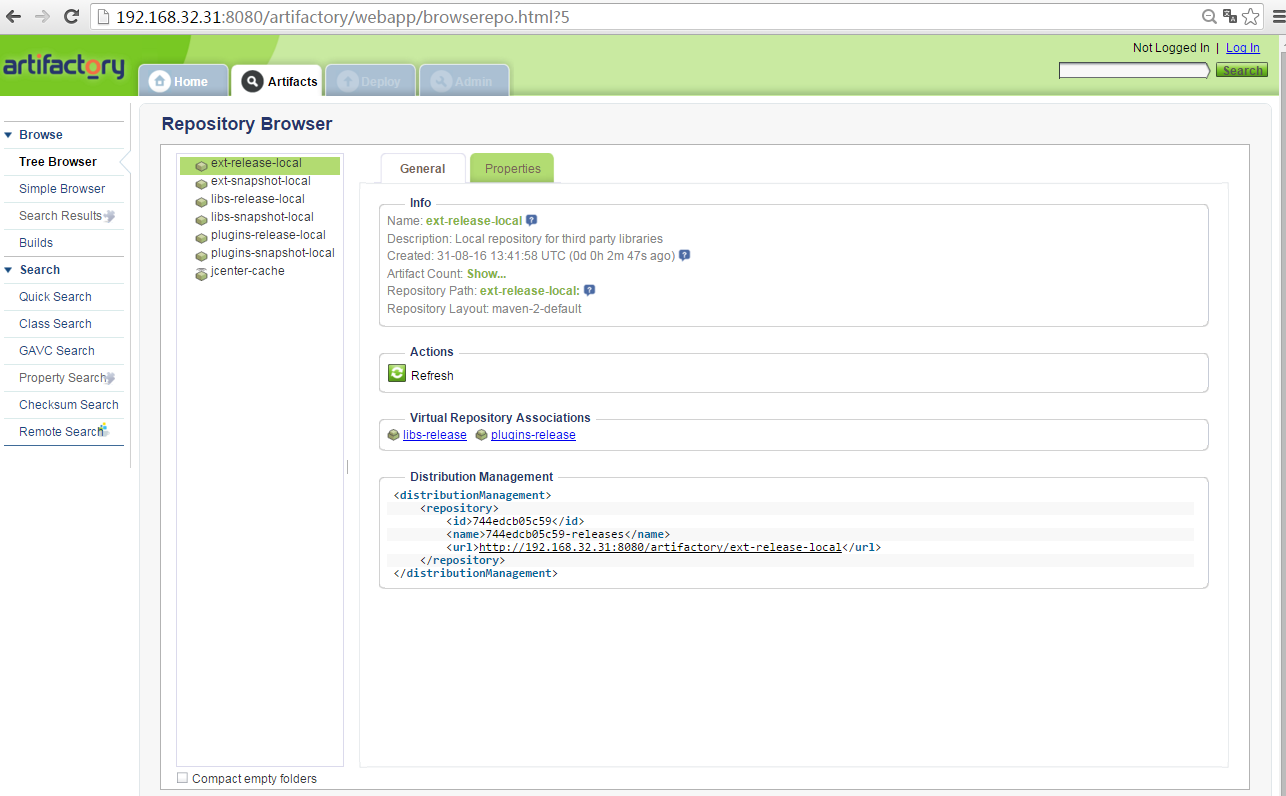Enable Compact empty folders checkbox
This screenshot has width=1286, height=796.
pyautogui.click(x=182, y=777)
